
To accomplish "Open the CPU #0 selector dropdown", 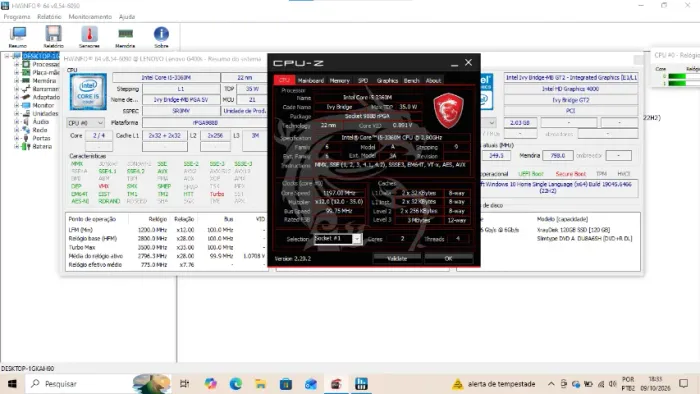I will [85, 123].
